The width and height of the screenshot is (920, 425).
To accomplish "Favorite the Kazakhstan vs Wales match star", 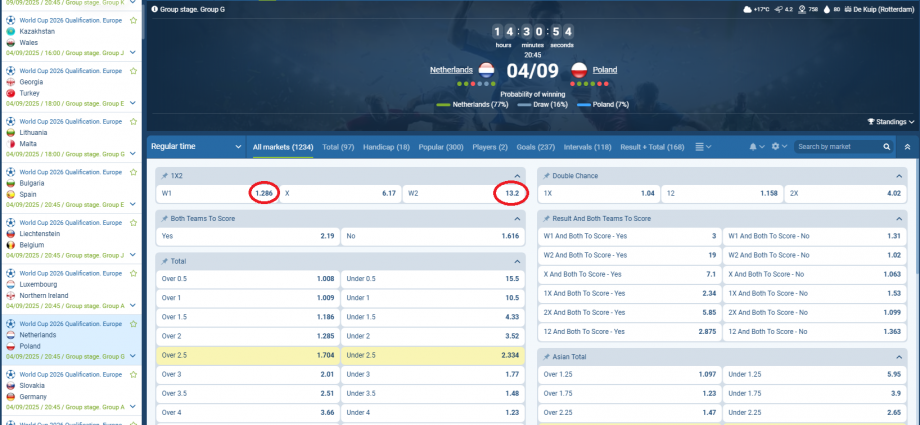I will click(133, 21).
